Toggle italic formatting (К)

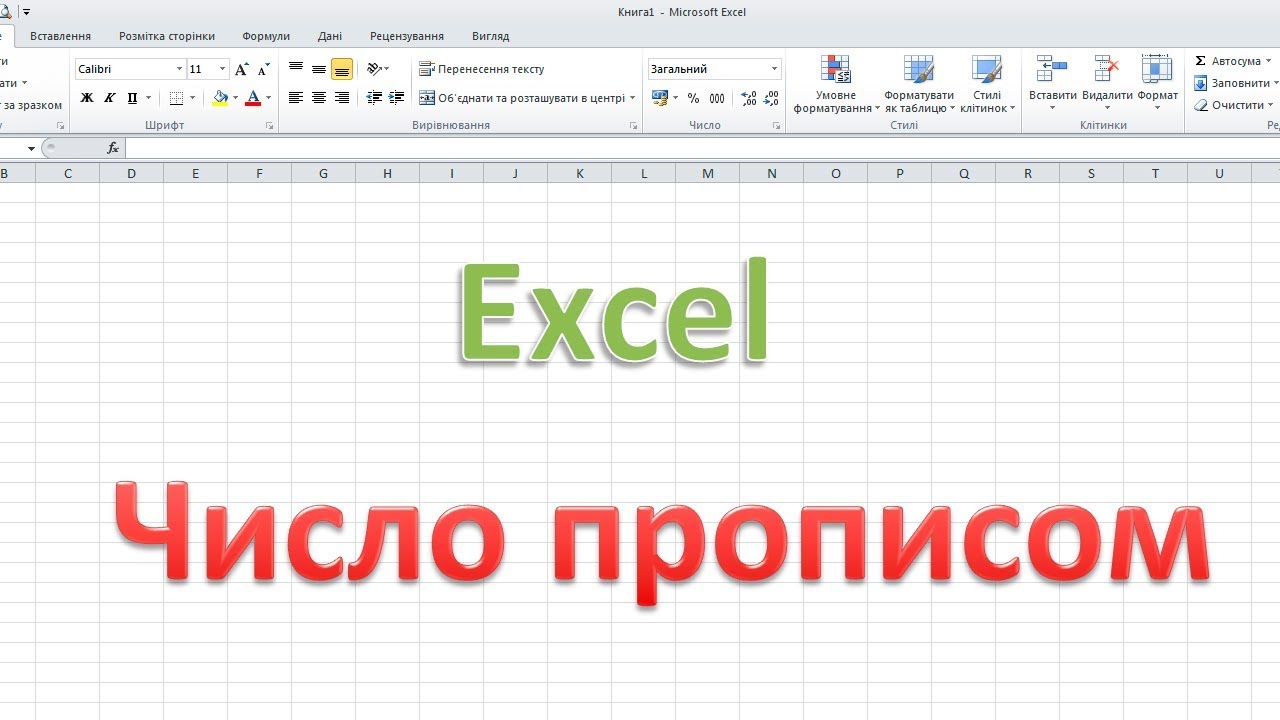tap(109, 98)
